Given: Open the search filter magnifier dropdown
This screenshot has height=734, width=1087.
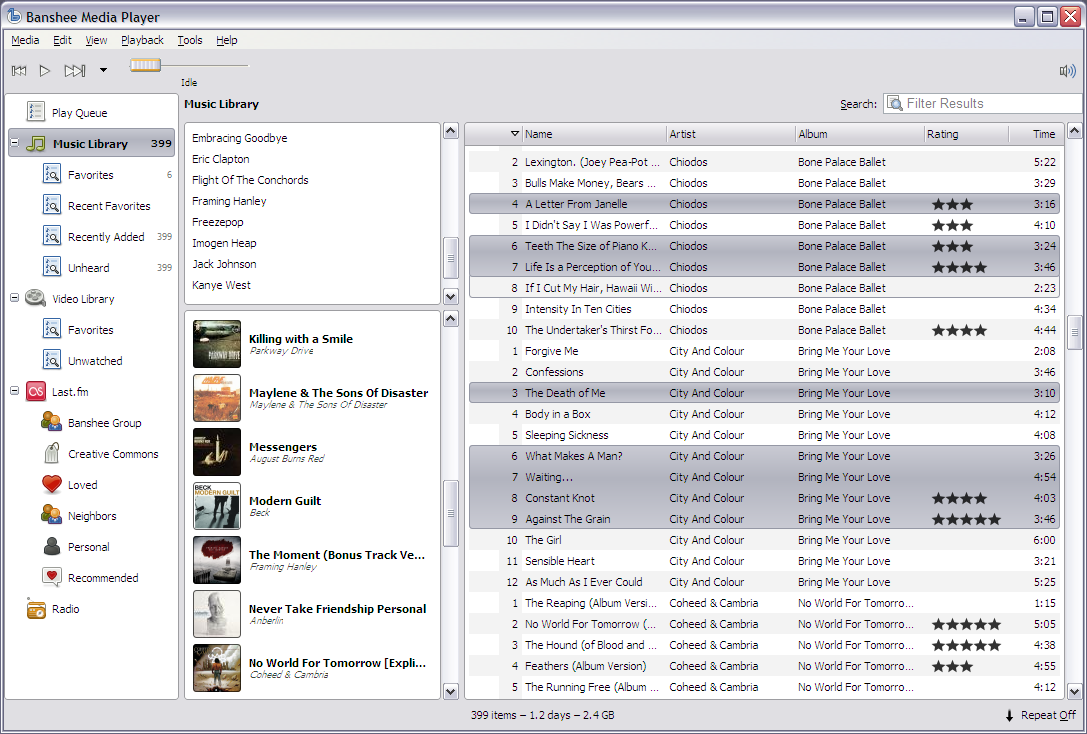Looking at the screenshot, I should tap(895, 103).
